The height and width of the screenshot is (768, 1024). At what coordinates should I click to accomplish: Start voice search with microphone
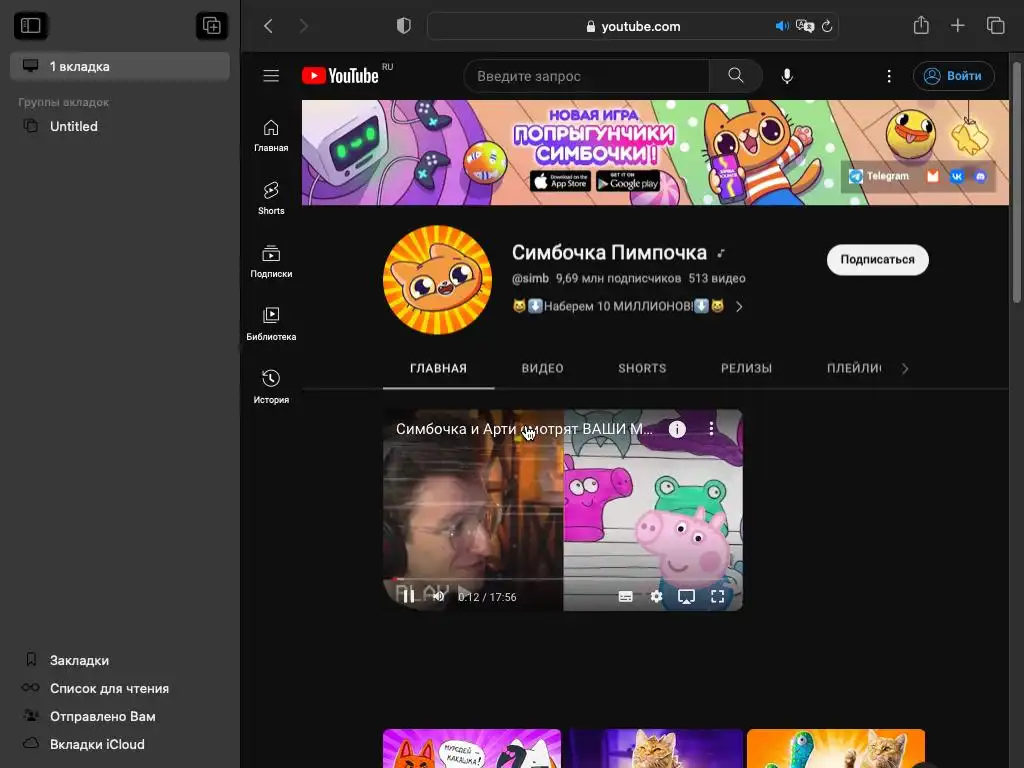787,76
